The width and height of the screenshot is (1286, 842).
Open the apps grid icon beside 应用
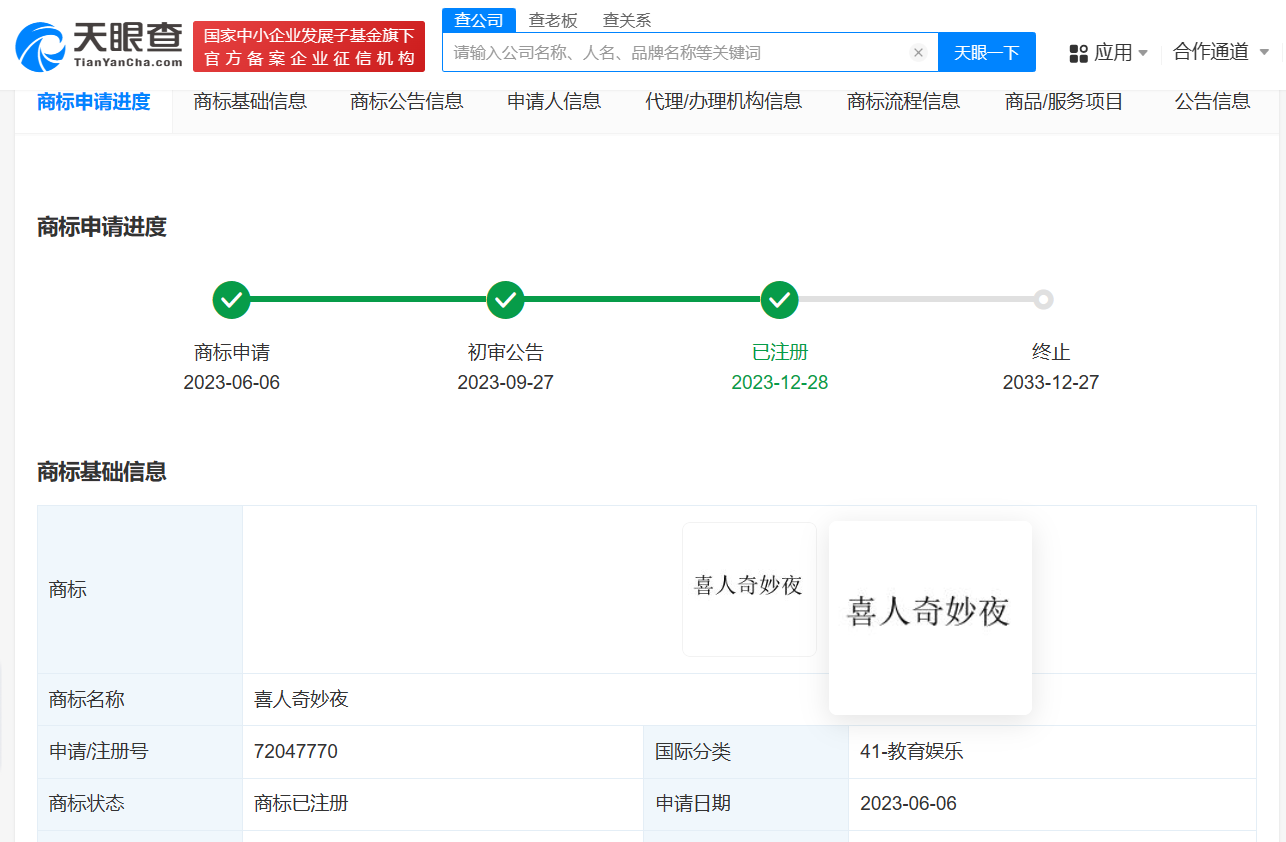1081,52
